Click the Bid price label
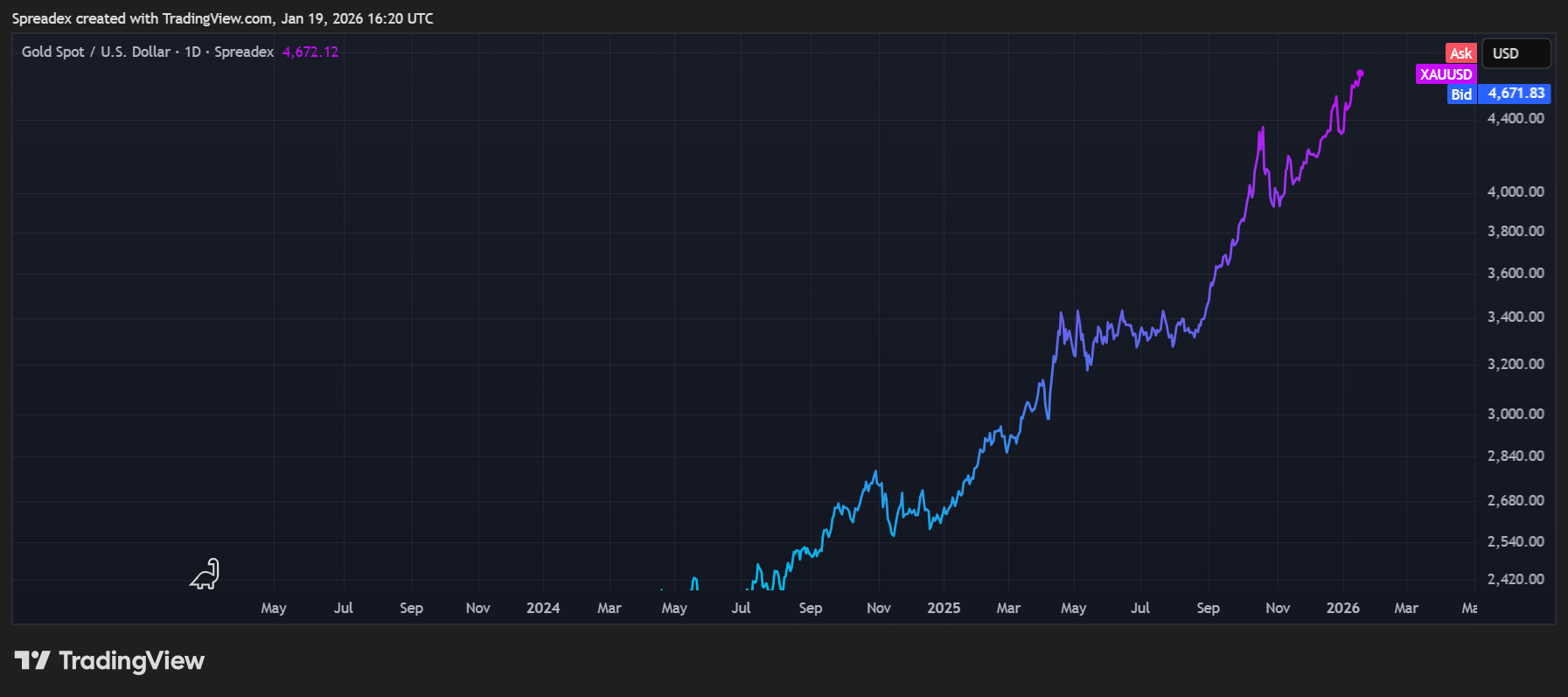Image resolution: width=1568 pixels, height=697 pixels. click(x=1461, y=94)
